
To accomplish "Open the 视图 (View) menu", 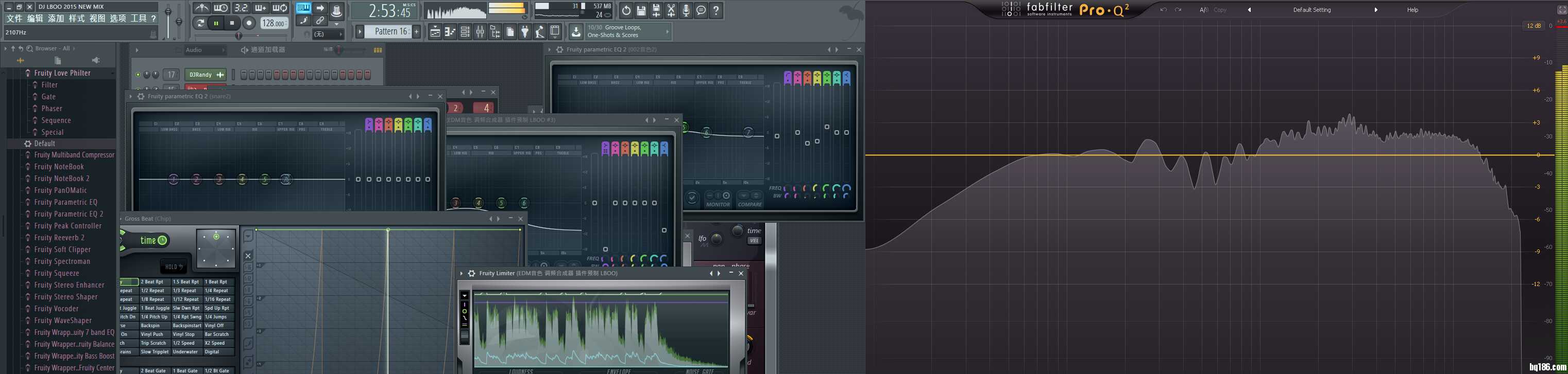I will (97, 18).
